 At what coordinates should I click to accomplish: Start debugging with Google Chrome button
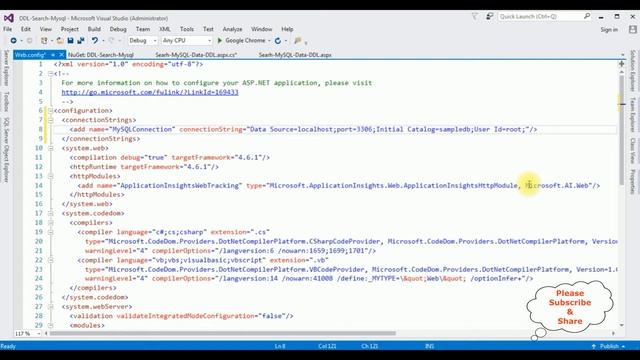tap(241, 40)
